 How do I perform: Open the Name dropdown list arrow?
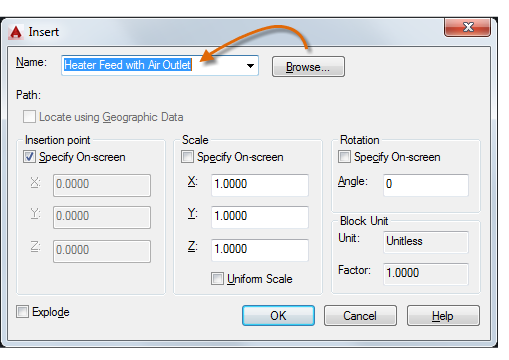pyautogui.click(x=250, y=66)
